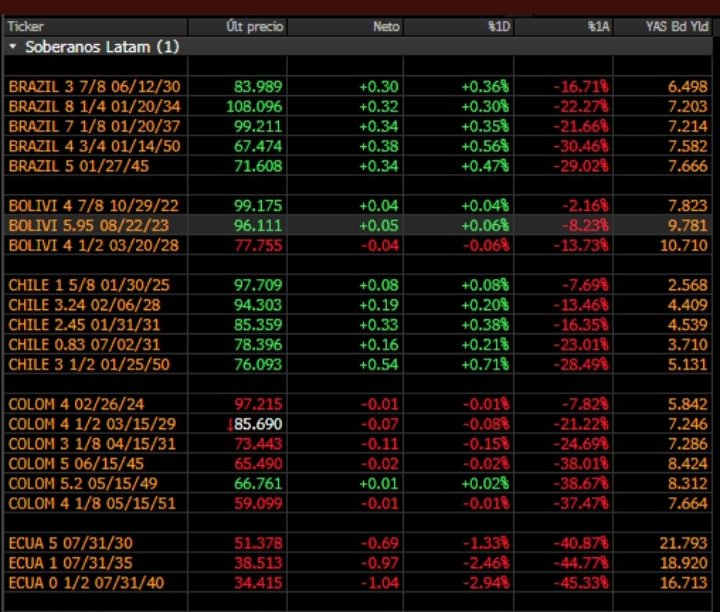Select the ECUA 5 07/31/30 ticker
Viewport: 720px width, 612px height.
click(71, 543)
